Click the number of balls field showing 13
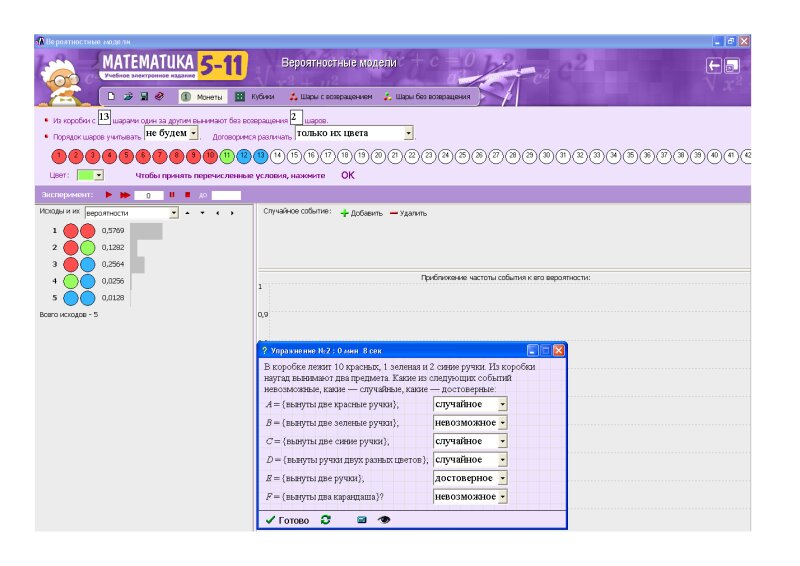This screenshot has height=566, width=800. (x=104, y=117)
